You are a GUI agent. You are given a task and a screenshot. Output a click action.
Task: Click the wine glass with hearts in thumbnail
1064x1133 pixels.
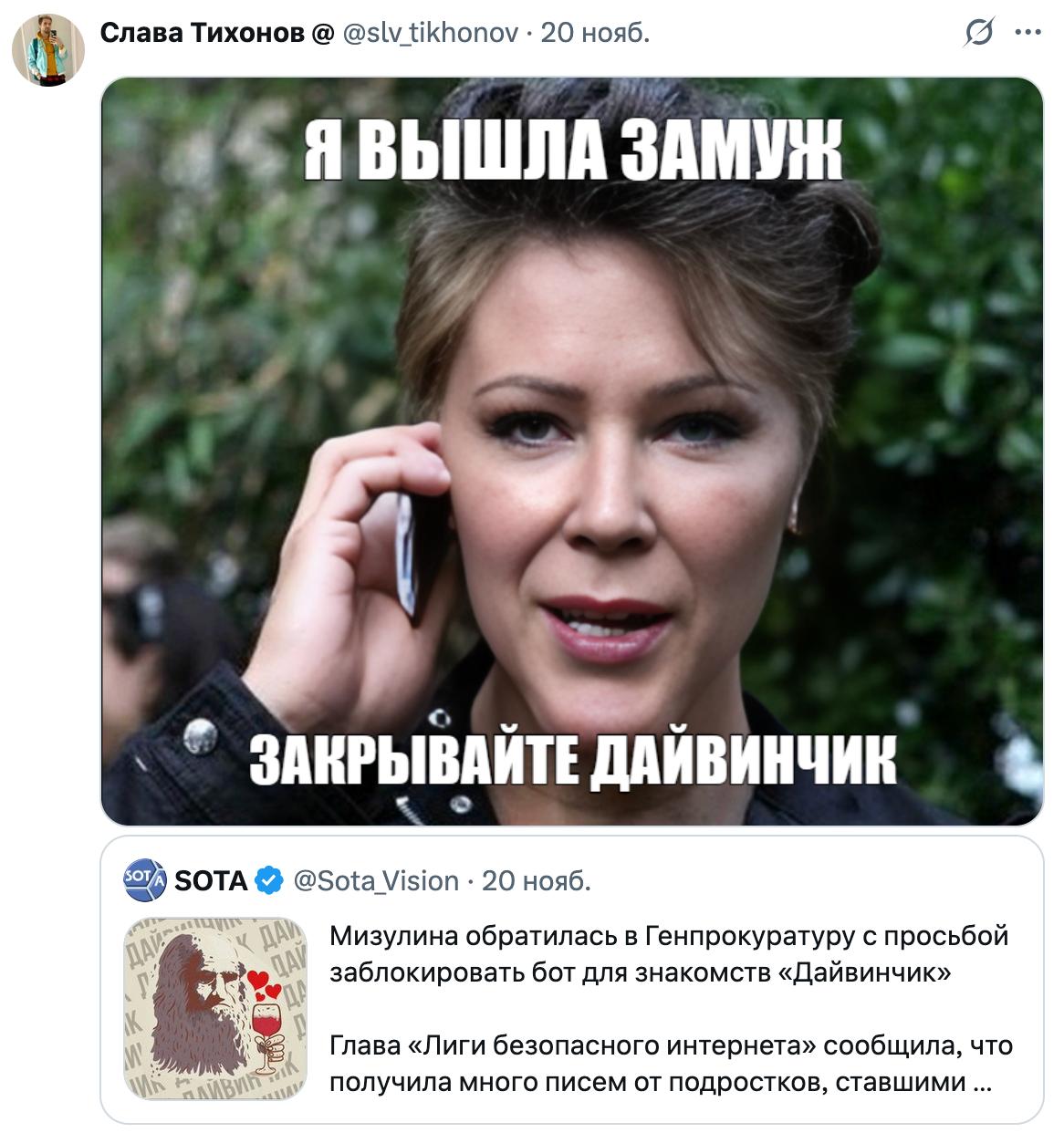(266, 1020)
